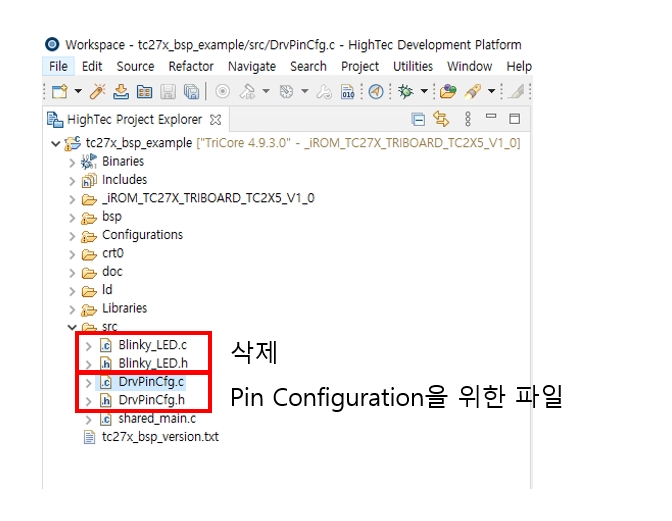The image size is (672, 521).
Task: Open the Edit menu
Action: click(92, 66)
